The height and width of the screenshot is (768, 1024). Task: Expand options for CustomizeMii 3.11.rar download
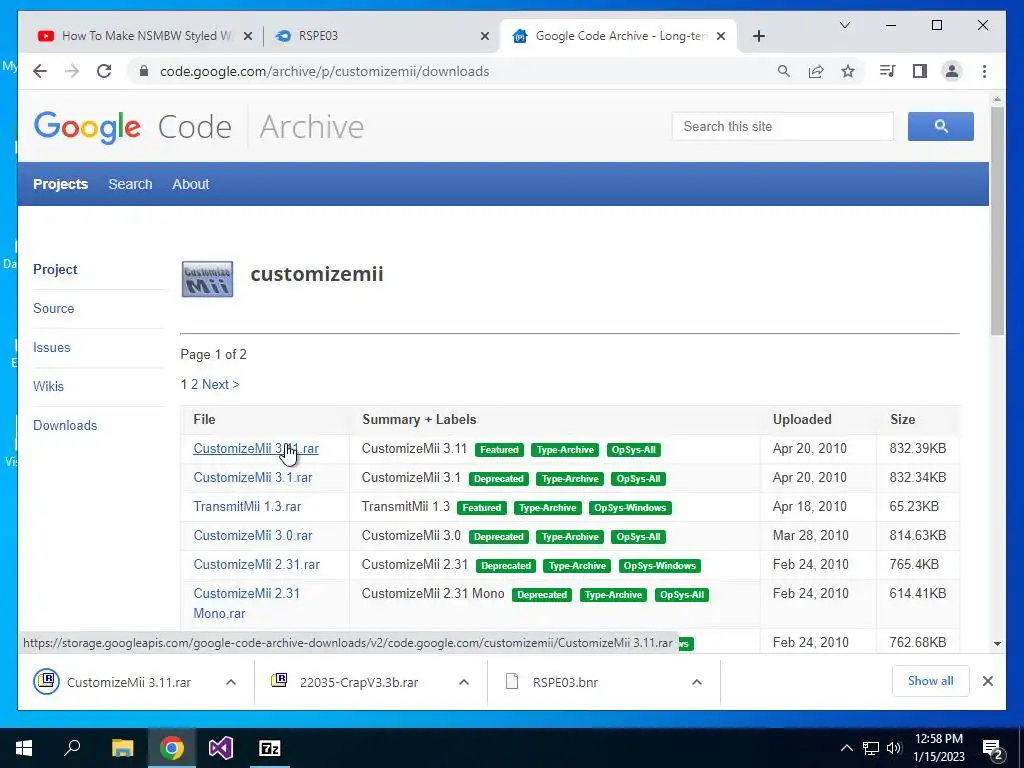point(231,682)
